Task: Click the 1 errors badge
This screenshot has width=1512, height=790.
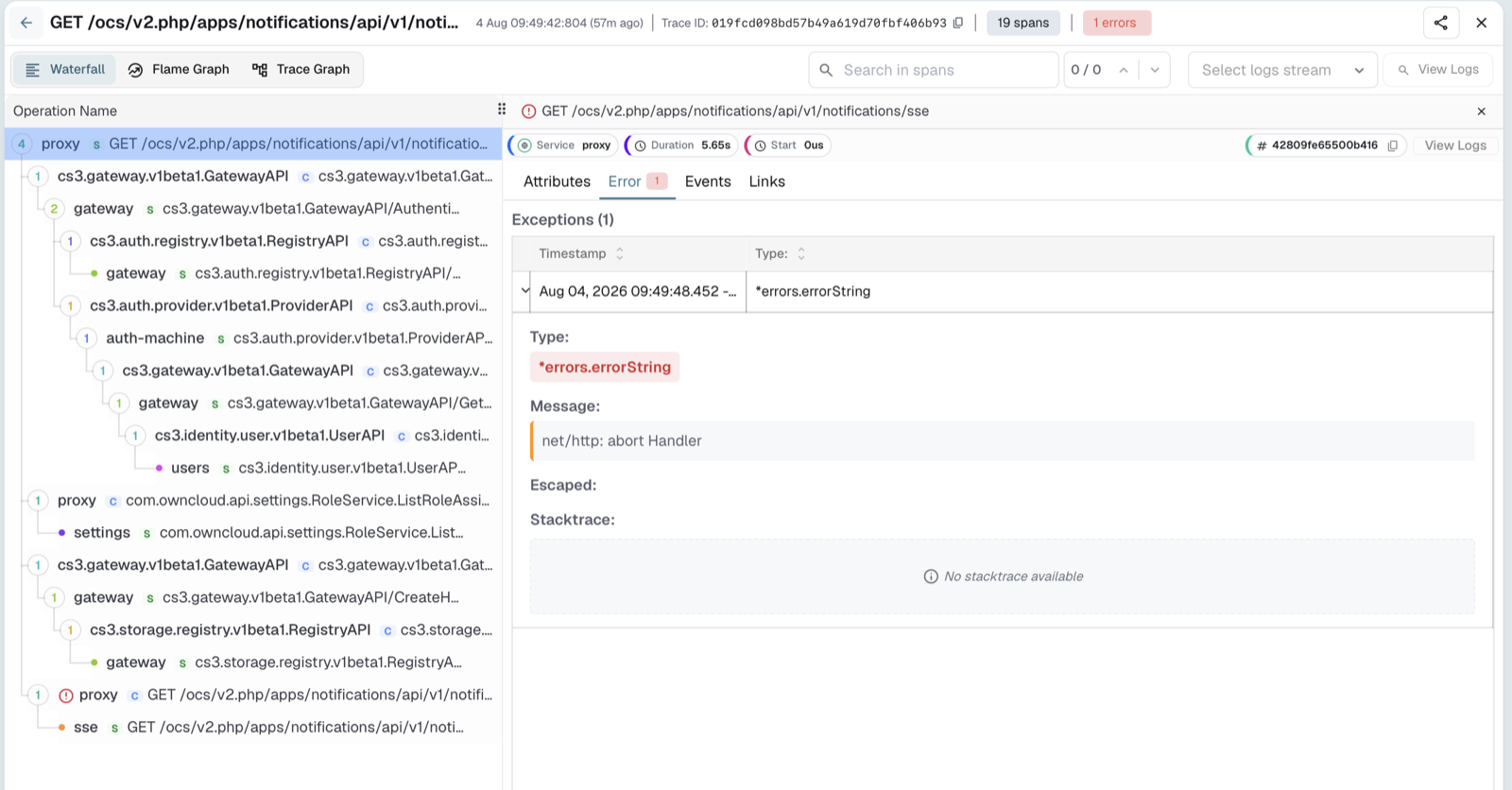Action: click(x=1116, y=23)
